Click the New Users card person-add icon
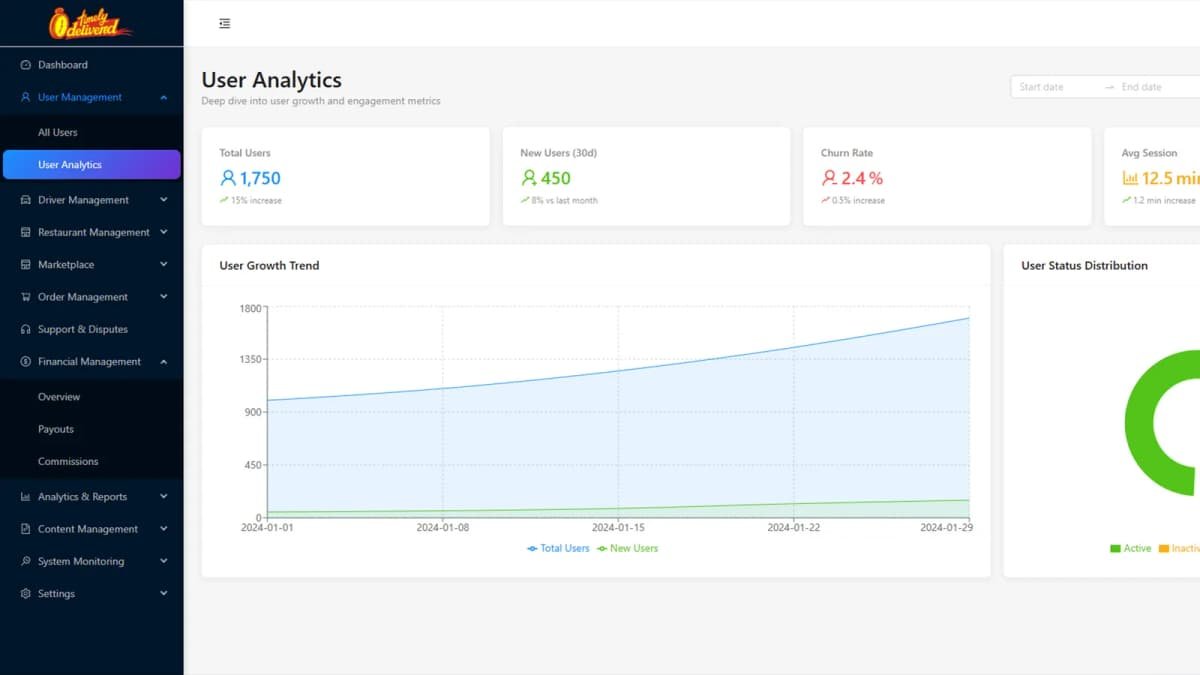The height and width of the screenshot is (675, 1200). (529, 178)
